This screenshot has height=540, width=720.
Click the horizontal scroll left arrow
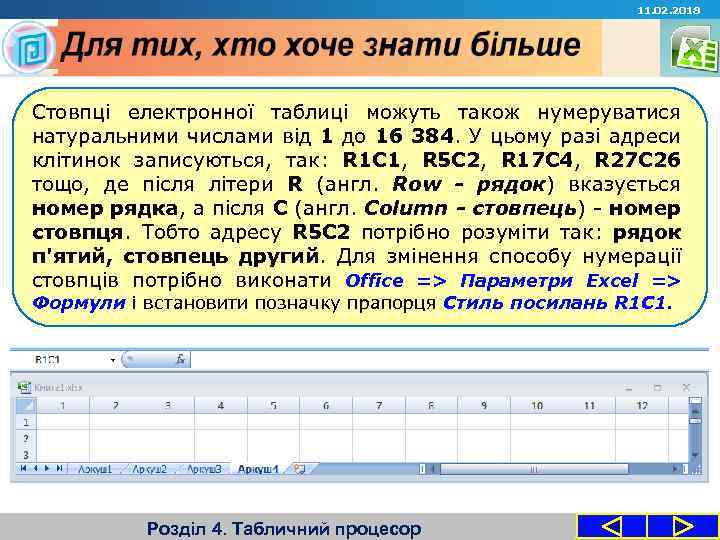point(432,469)
